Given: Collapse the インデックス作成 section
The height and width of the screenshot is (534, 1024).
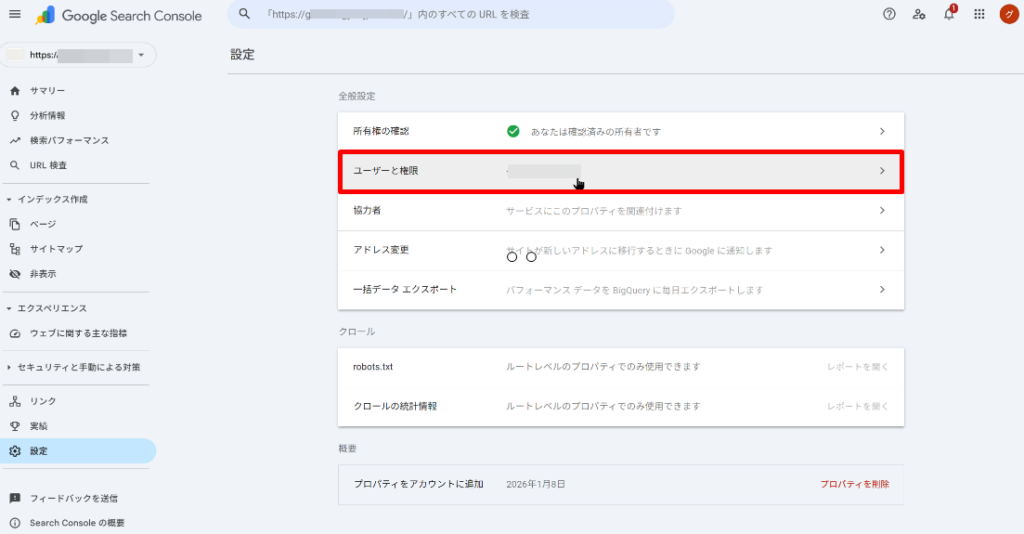Looking at the screenshot, I should [8, 199].
